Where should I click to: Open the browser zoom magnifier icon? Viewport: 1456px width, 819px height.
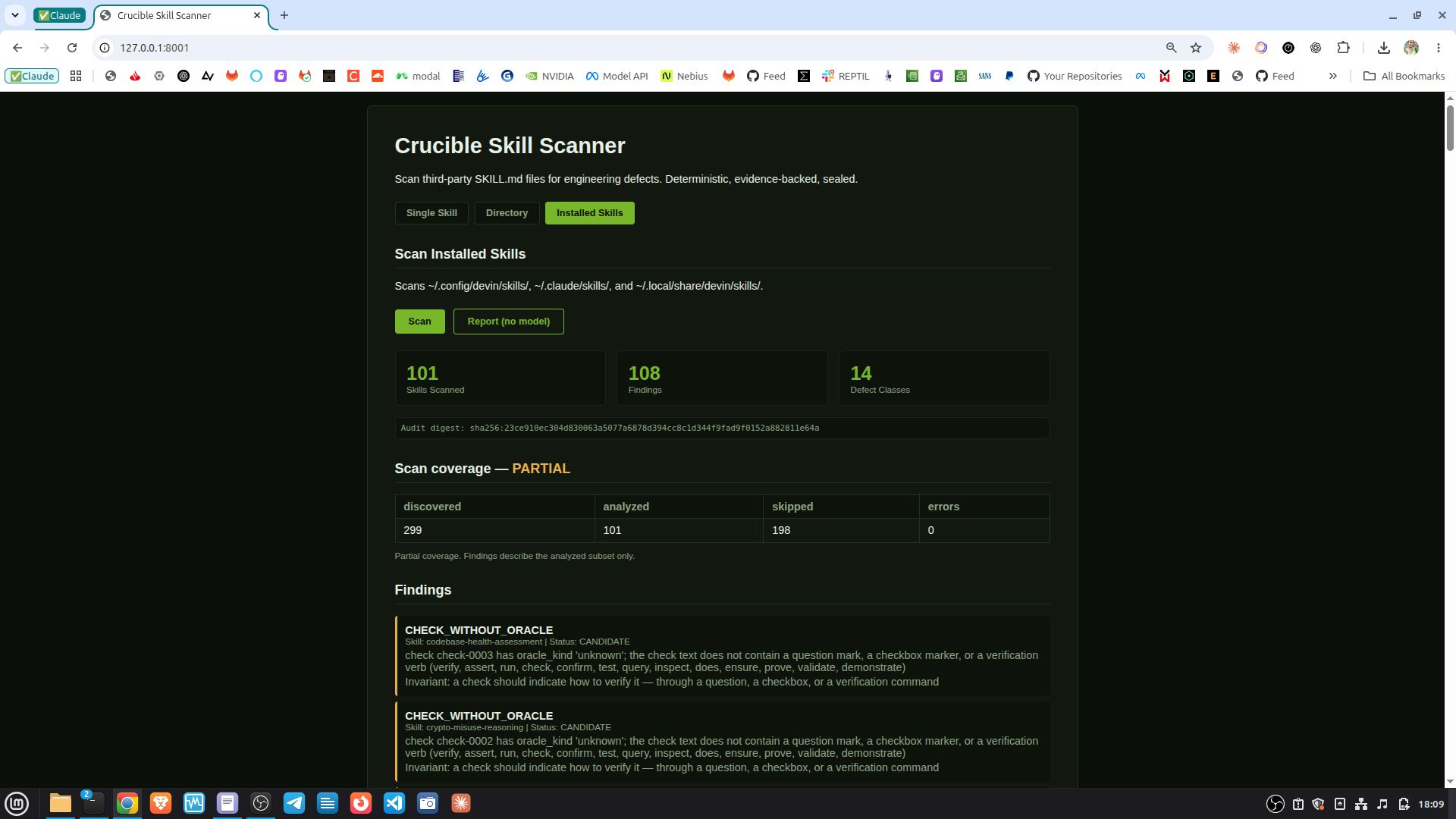pyautogui.click(x=1171, y=48)
